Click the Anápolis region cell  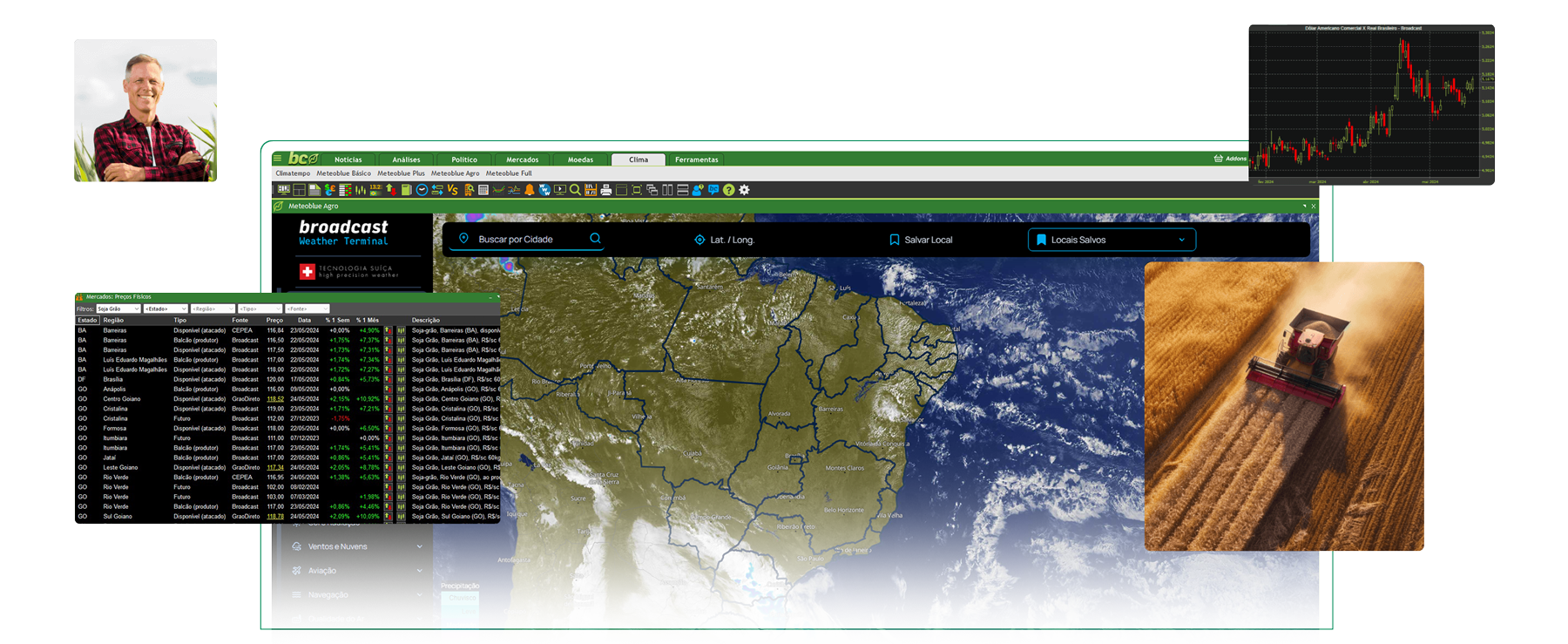[x=114, y=390]
